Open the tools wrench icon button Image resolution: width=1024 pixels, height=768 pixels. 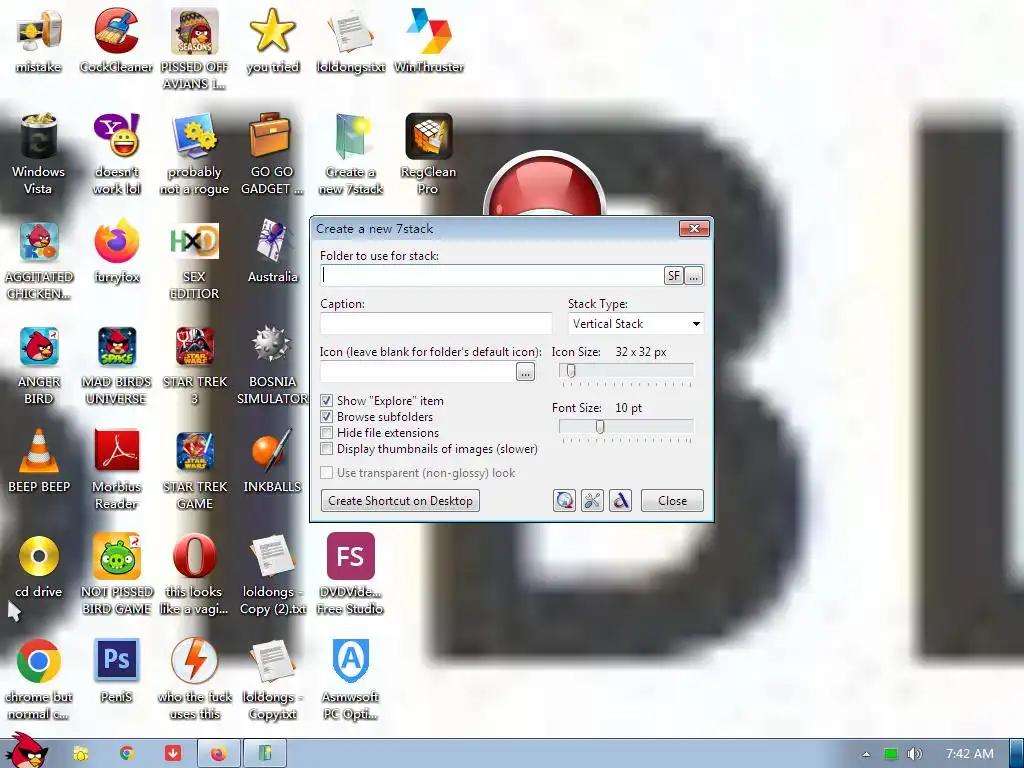pos(592,501)
